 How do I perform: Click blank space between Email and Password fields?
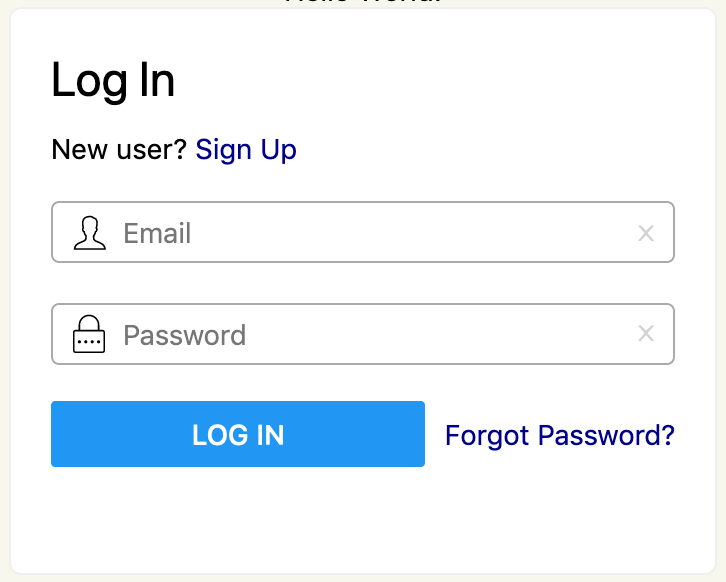click(x=363, y=283)
